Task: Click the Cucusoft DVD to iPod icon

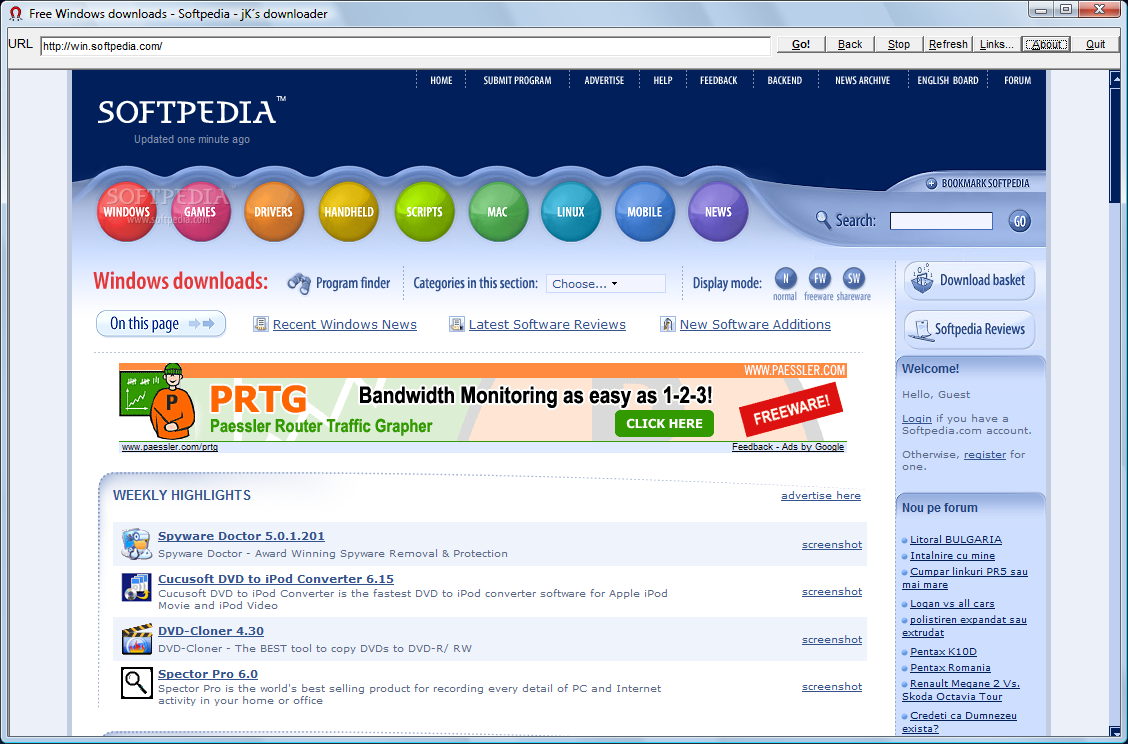Action: 136,587
